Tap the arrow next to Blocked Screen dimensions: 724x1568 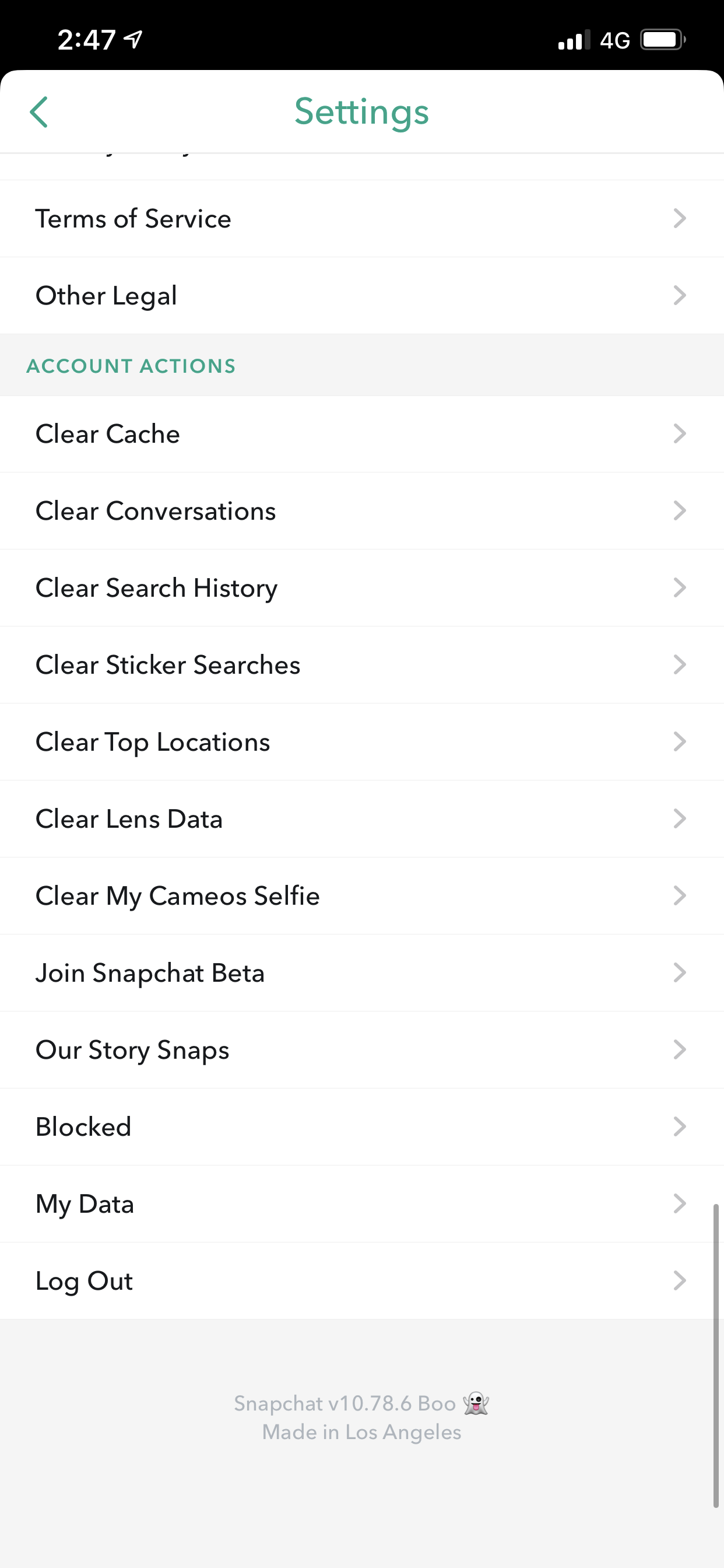tap(680, 1126)
